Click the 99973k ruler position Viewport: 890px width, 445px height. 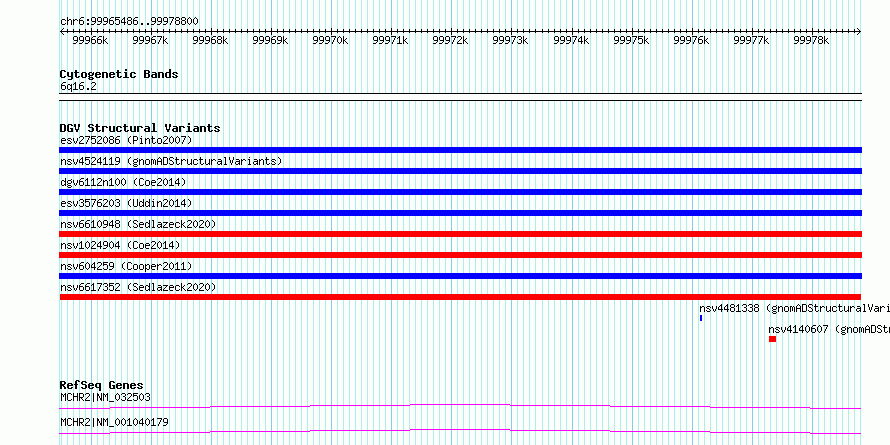pyautogui.click(x=510, y=40)
